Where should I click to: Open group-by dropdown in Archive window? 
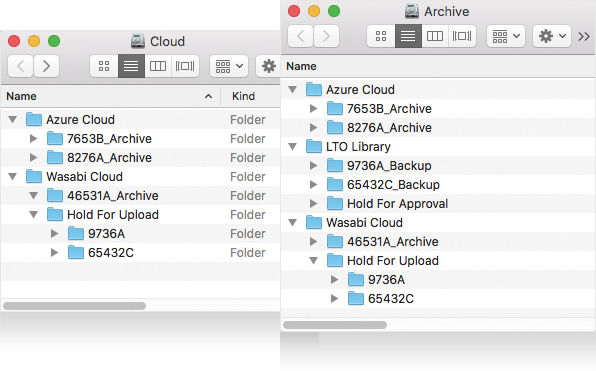(506, 36)
